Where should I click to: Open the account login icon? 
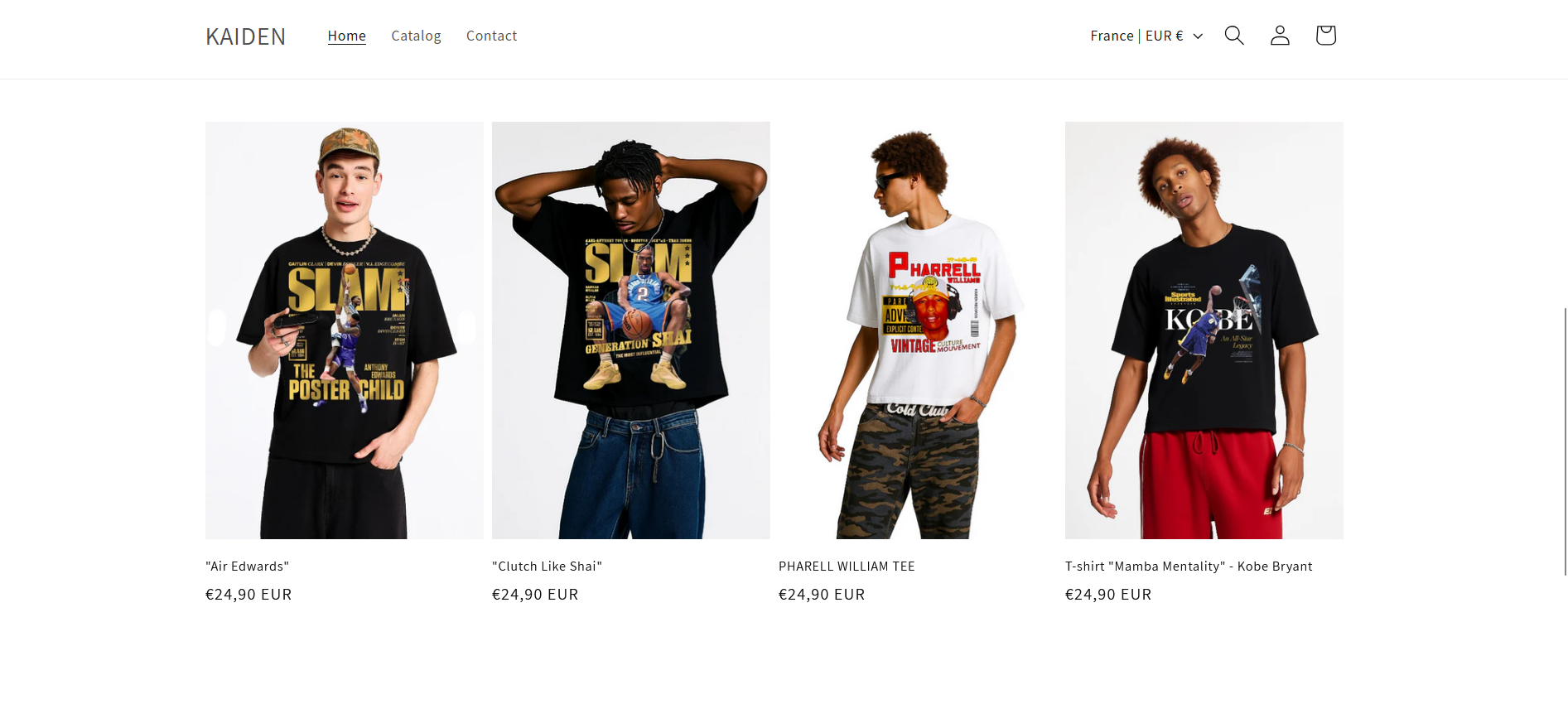tap(1280, 36)
